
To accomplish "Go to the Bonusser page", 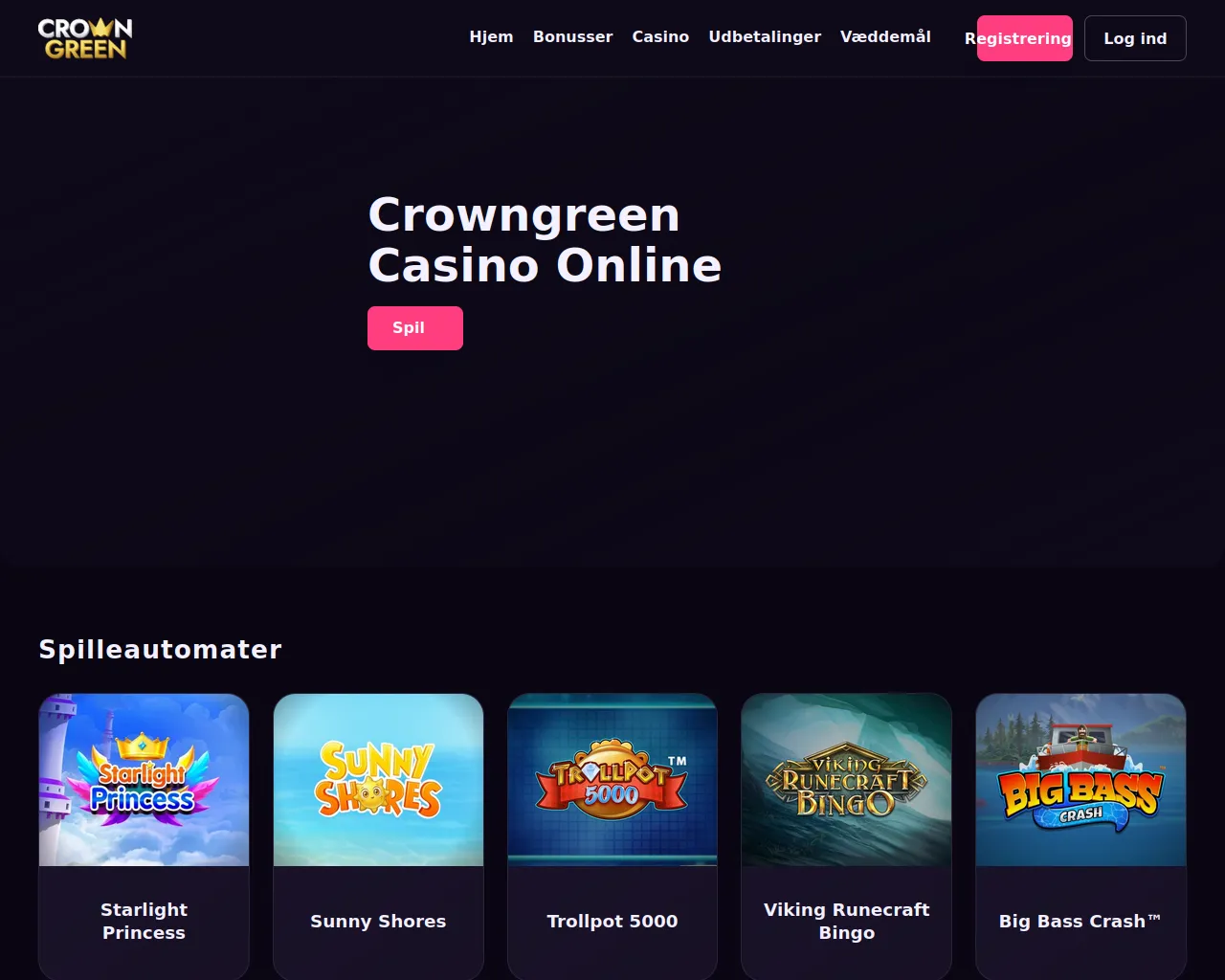I will [x=572, y=36].
